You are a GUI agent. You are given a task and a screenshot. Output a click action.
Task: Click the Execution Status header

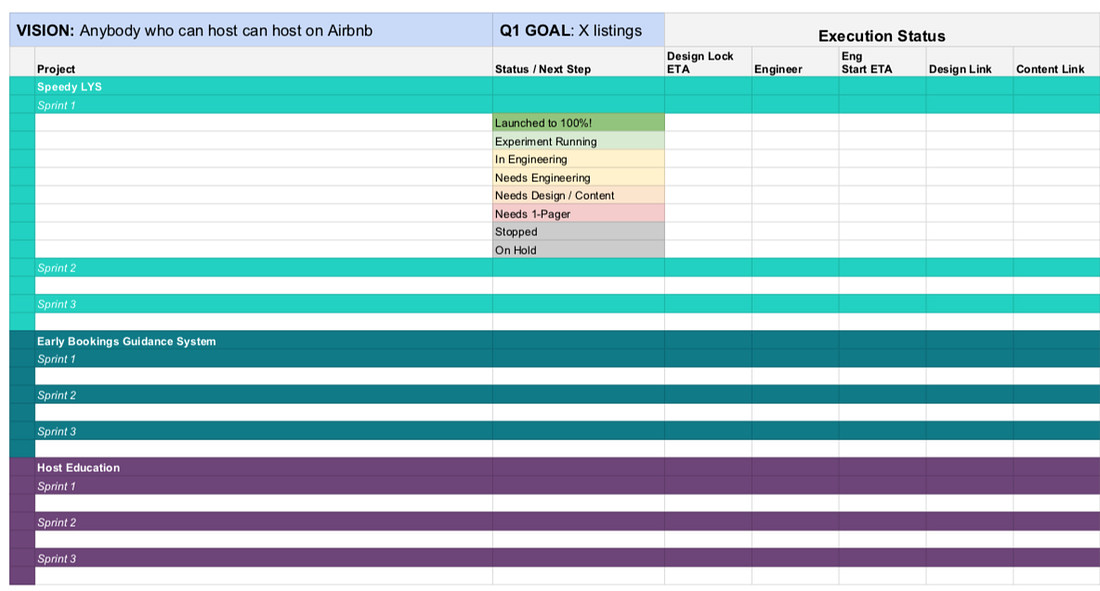point(881,36)
